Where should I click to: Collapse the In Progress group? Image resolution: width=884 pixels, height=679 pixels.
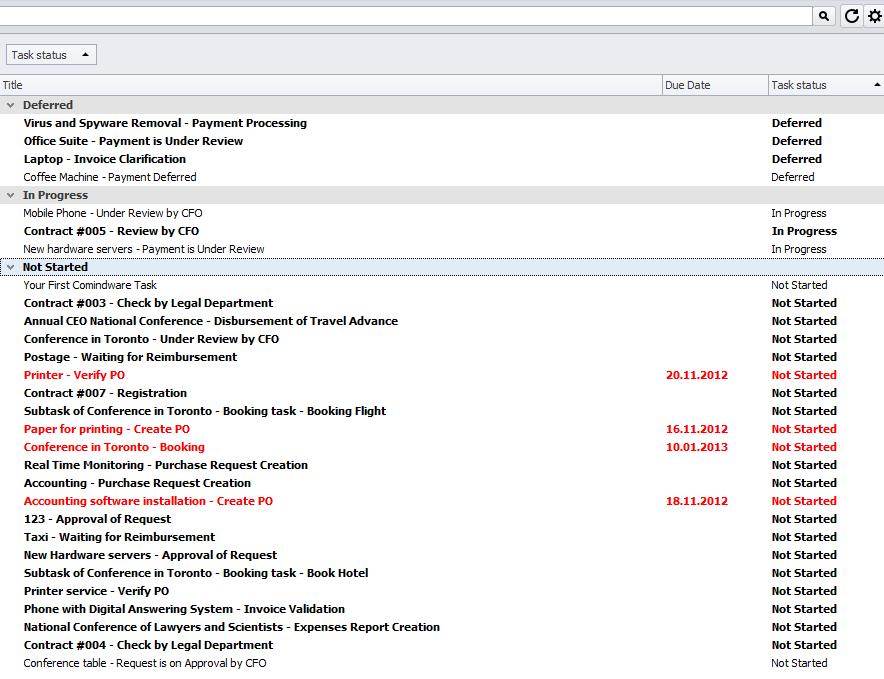click(11, 194)
